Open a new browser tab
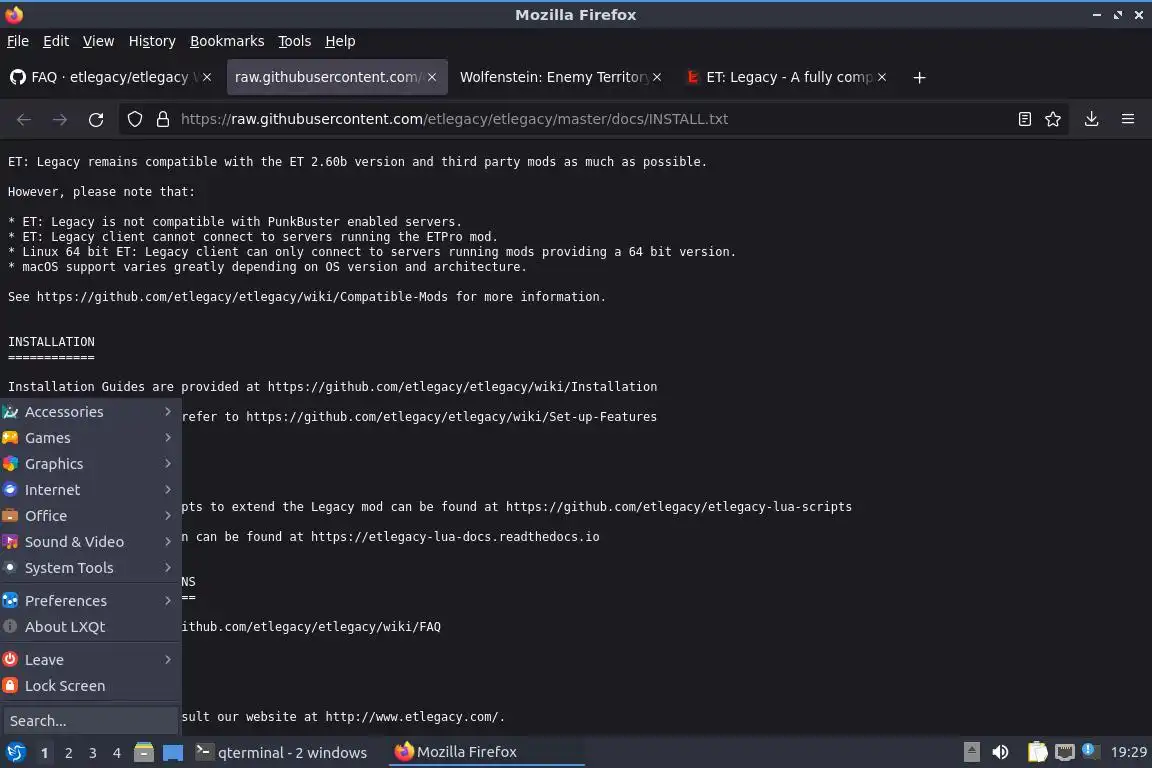The height and width of the screenshot is (768, 1152). tap(919, 77)
